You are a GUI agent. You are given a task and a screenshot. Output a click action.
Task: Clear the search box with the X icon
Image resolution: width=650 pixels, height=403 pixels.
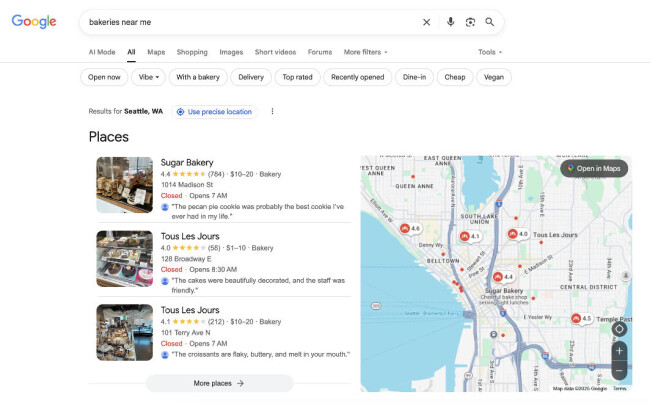(427, 22)
